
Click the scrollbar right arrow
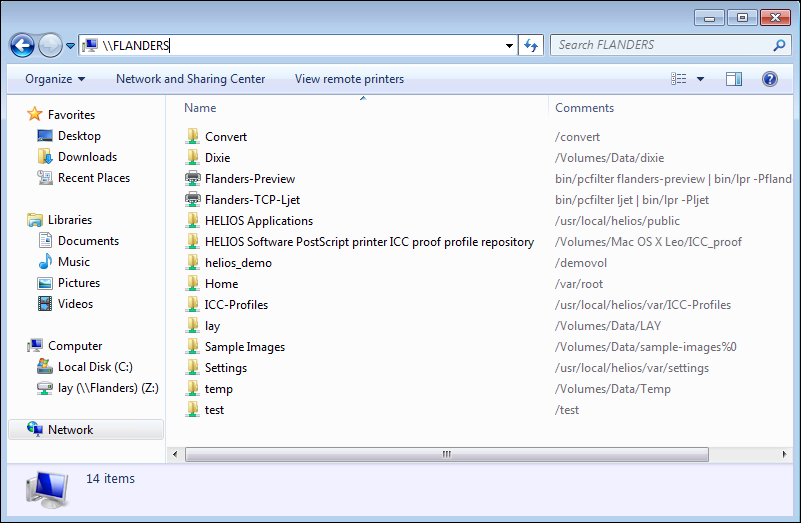pos(784,454)
